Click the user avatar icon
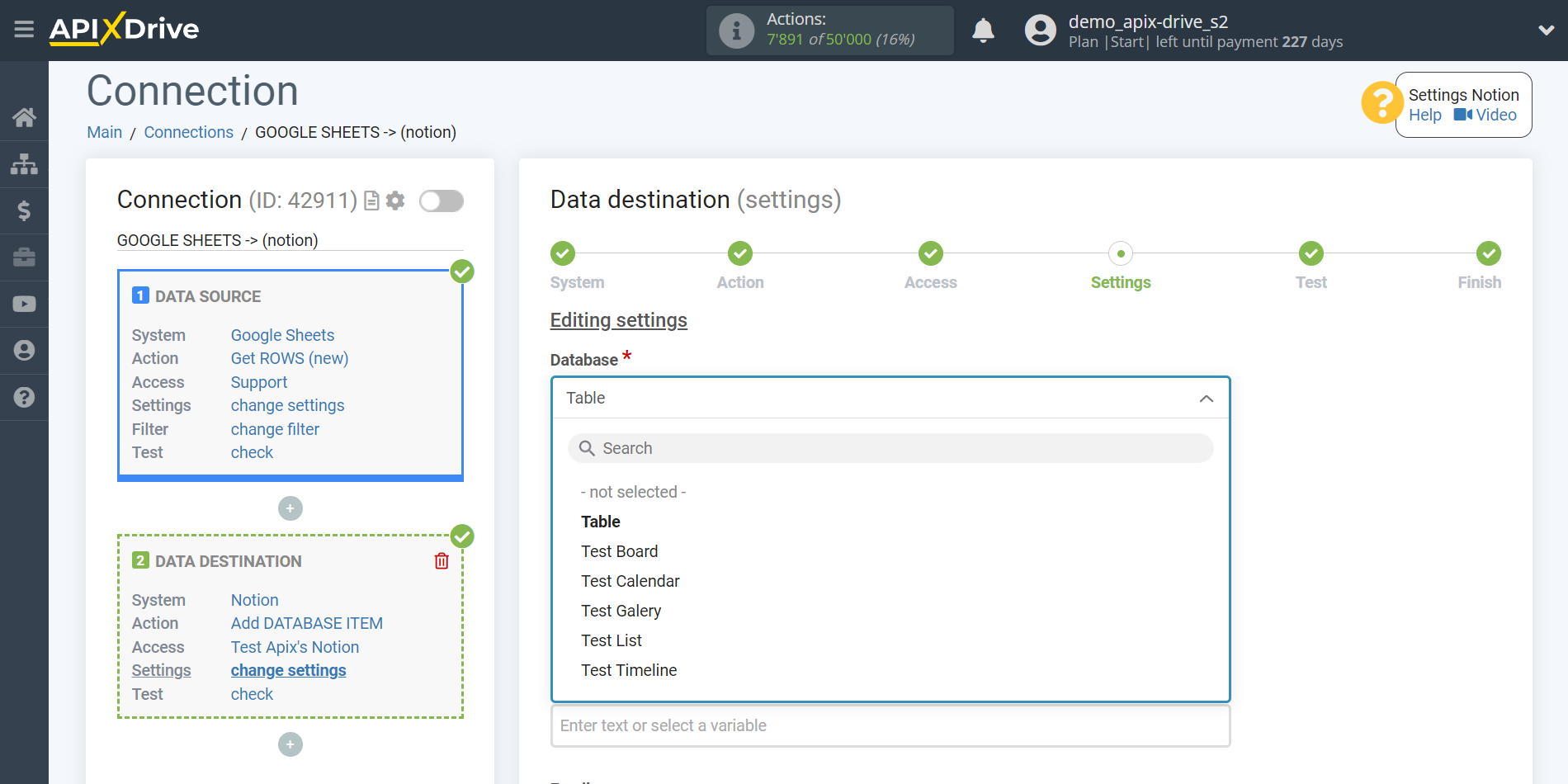The height and width of the screenshot is (784, 1568). click(x=1040, y=31)
